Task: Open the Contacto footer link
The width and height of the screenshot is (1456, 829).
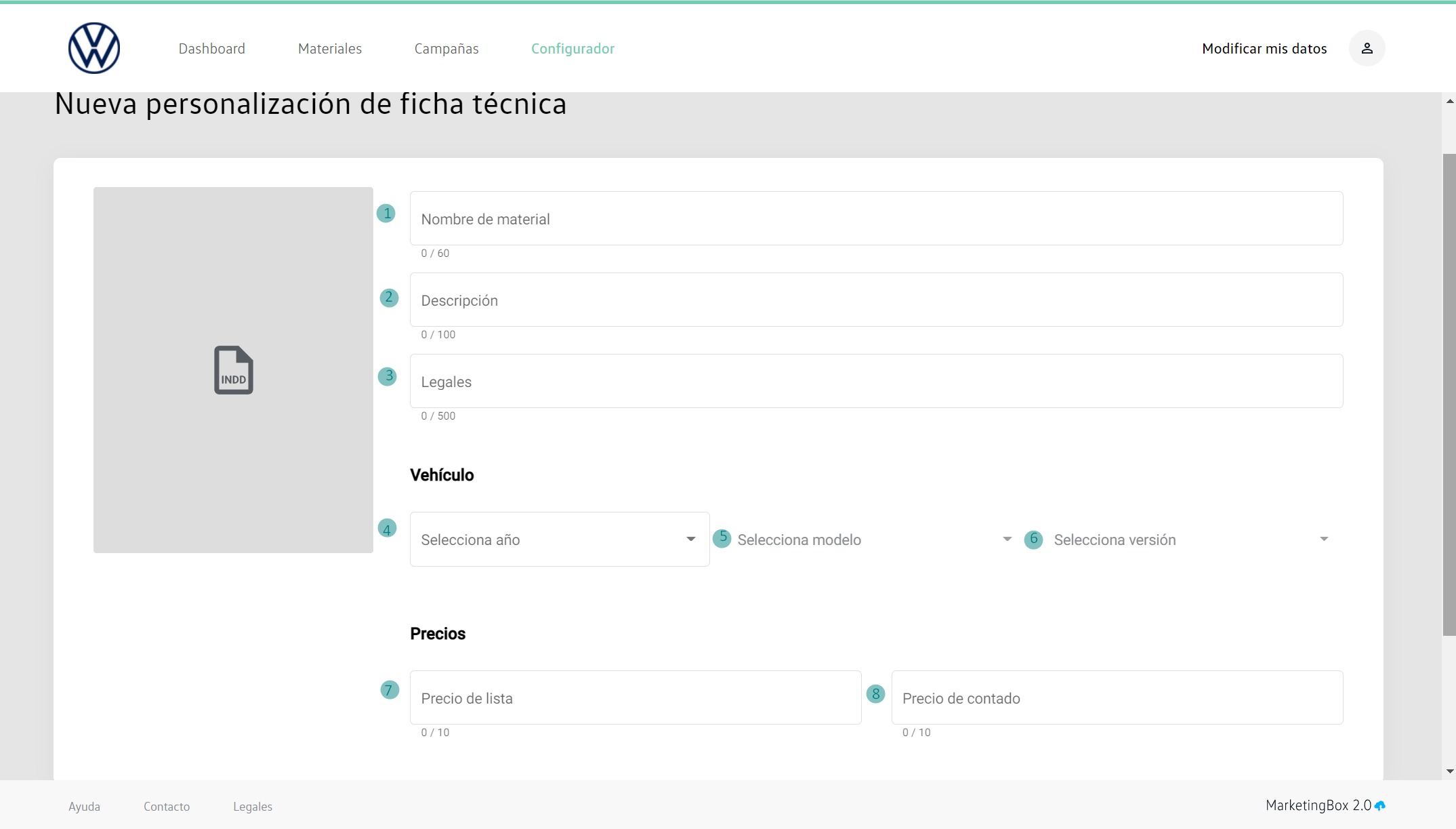Action: click(167, 807)
